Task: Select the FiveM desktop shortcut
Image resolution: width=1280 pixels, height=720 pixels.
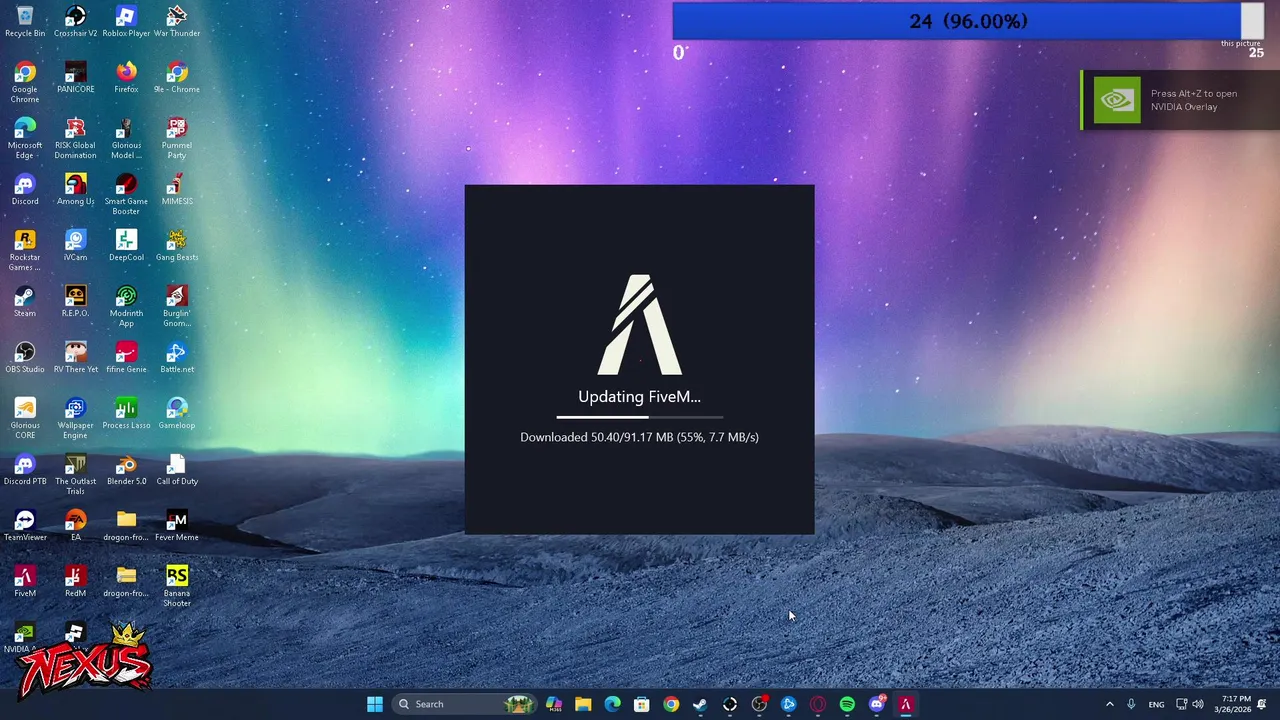Action: tap(25, 581)
